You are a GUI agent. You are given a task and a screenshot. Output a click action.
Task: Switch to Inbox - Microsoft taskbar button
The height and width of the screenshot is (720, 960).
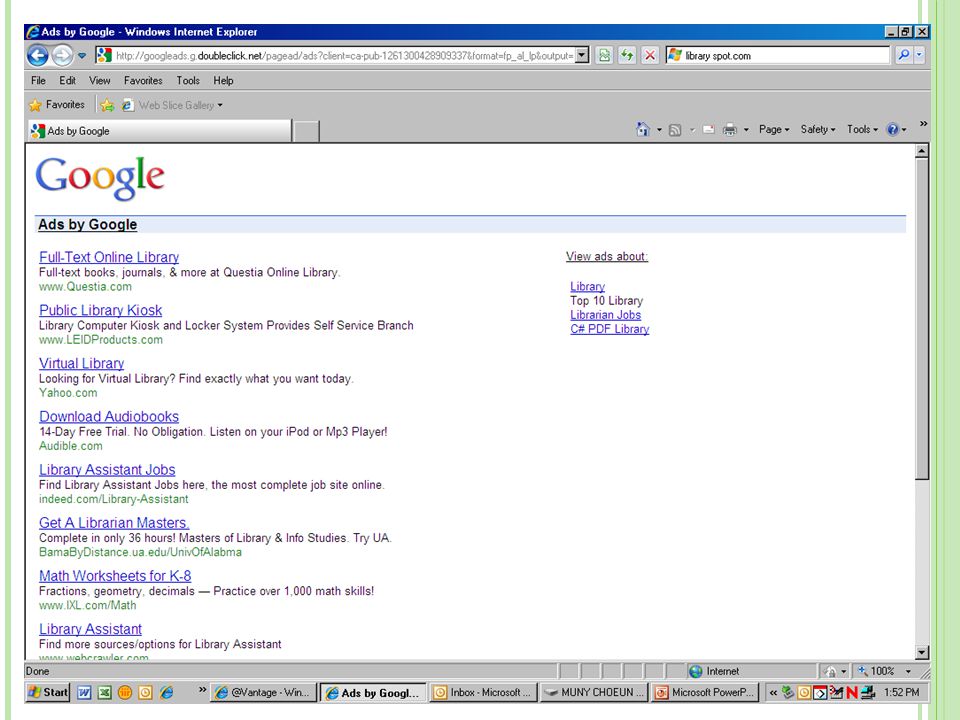pos(484,692)
